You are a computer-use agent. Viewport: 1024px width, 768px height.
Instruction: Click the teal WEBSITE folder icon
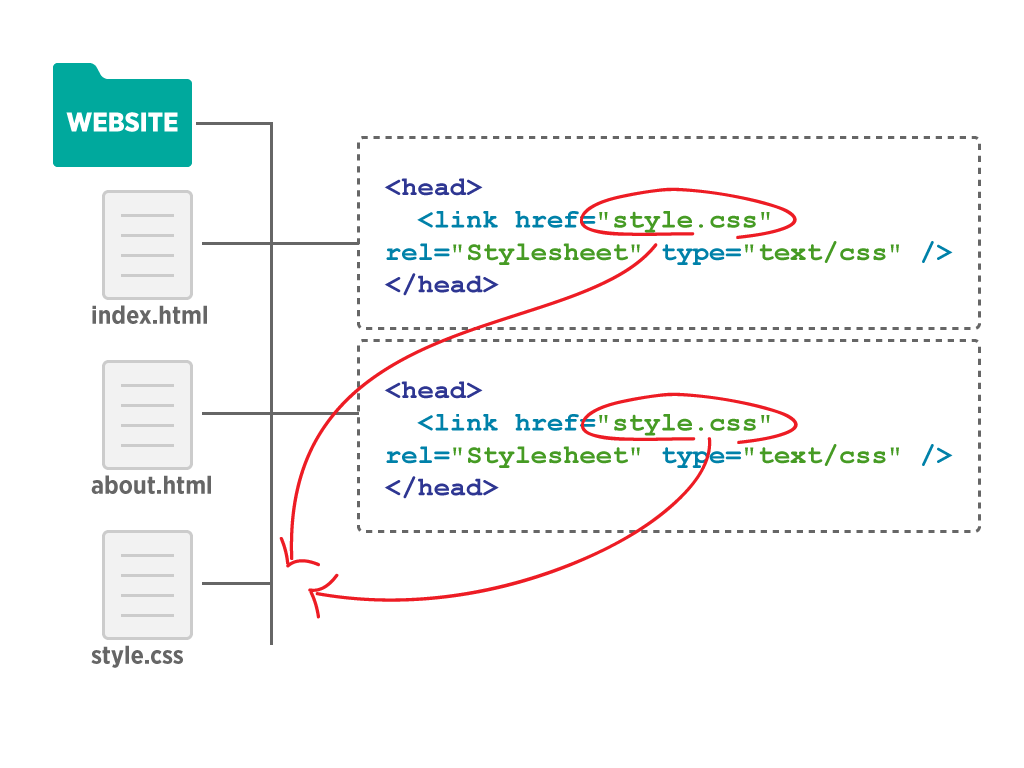point(122,115)
